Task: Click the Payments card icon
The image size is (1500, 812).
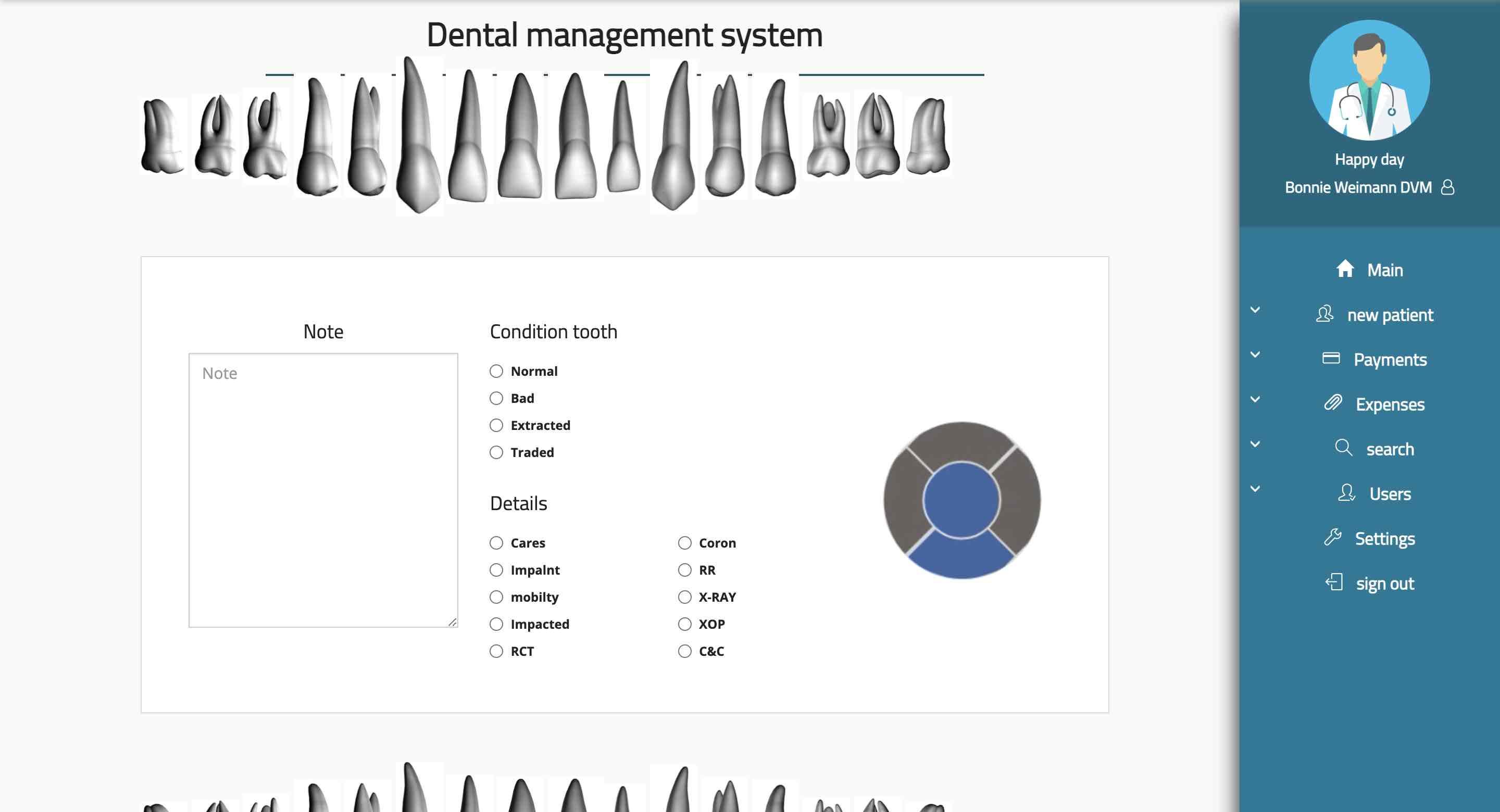Action: click(x=1331, y=358)
